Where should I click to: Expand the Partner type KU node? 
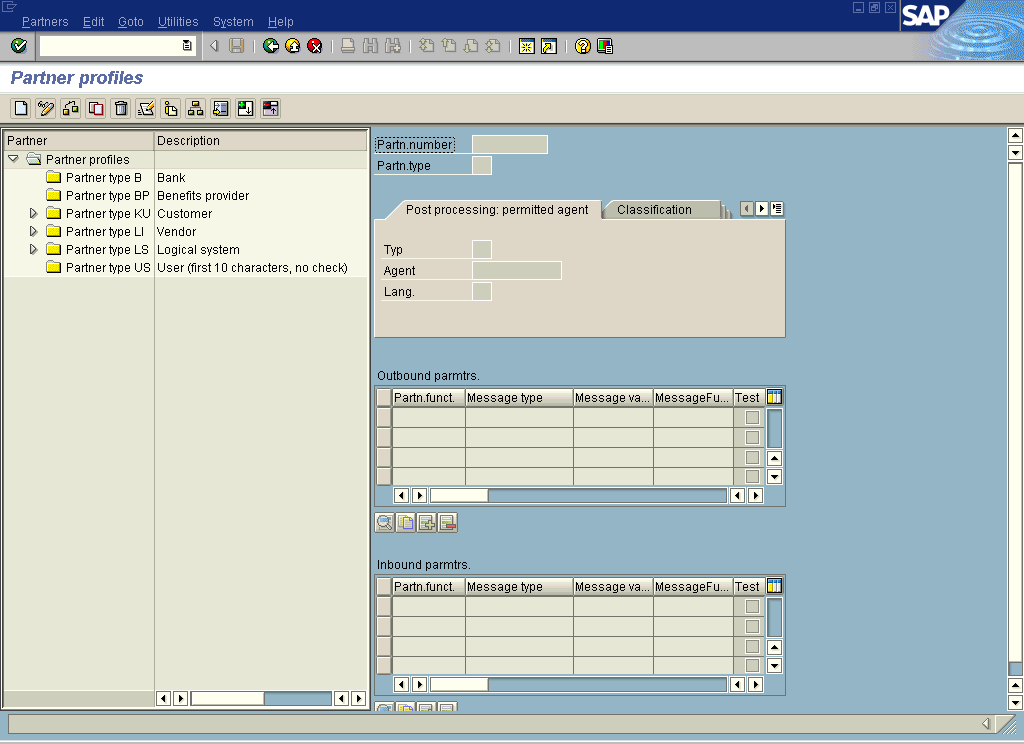31,213
